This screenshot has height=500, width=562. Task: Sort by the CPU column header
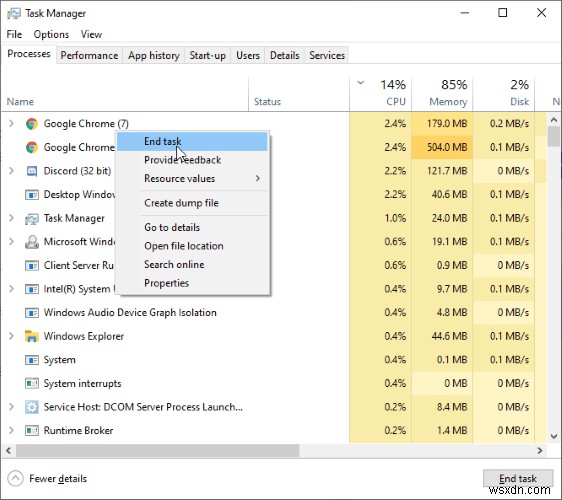(x=380, y=93)
